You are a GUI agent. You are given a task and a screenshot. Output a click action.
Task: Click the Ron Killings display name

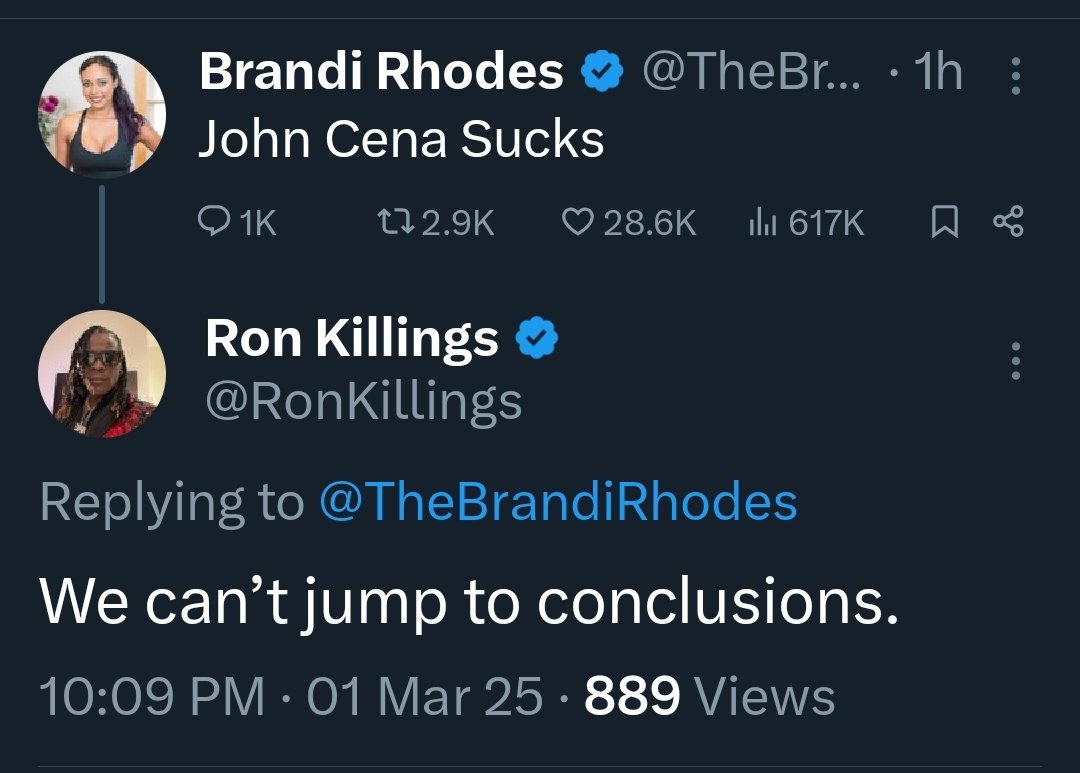click(x=351, y=339)
